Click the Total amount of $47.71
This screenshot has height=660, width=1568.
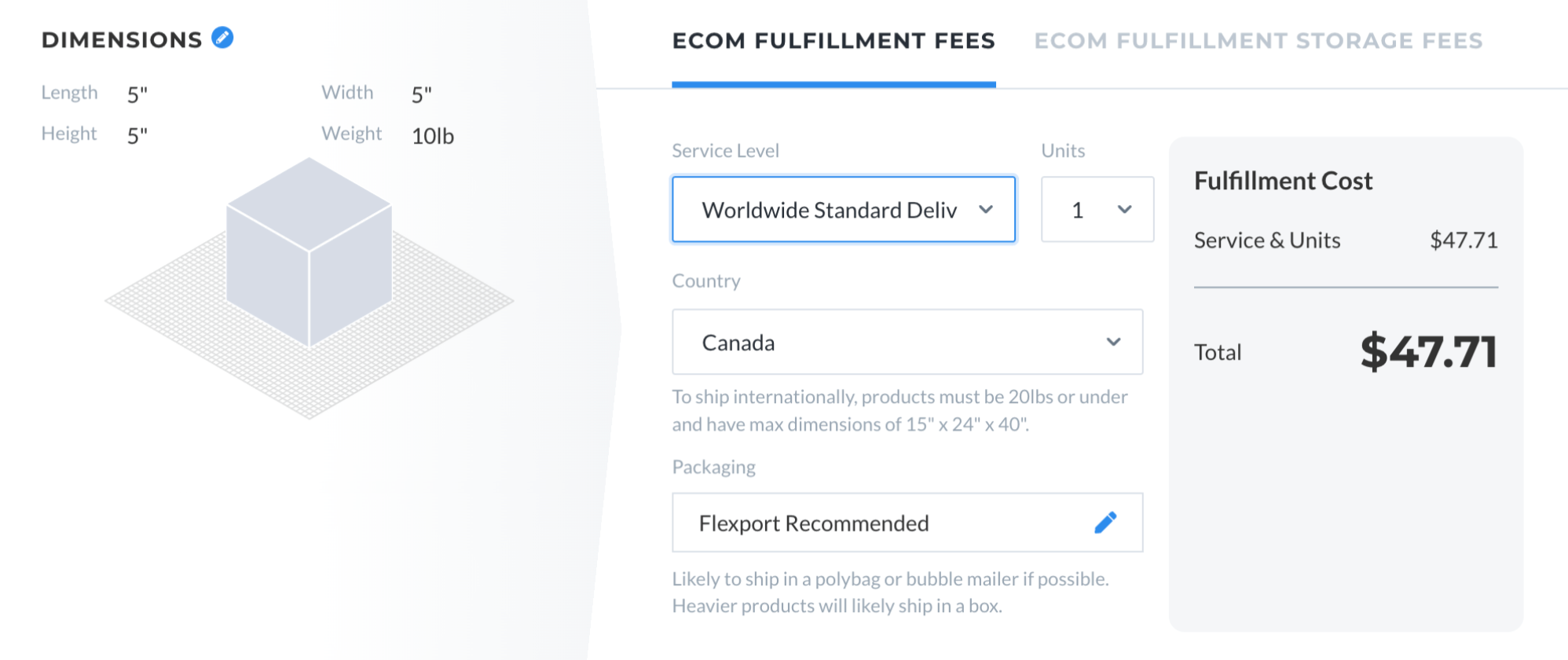click(x=1430, y=352)
